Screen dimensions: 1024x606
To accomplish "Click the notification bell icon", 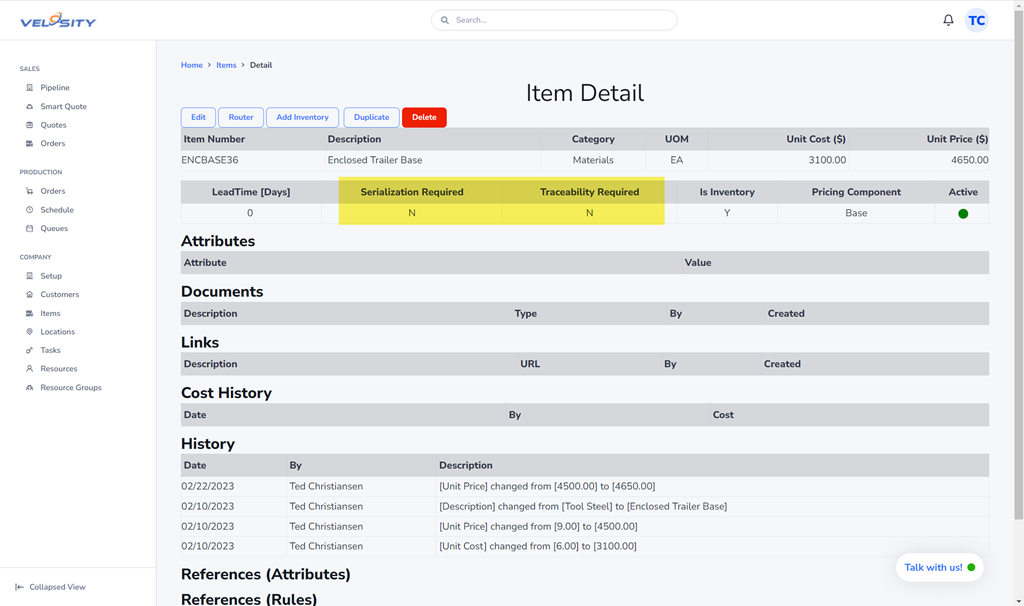I will 948,20.
